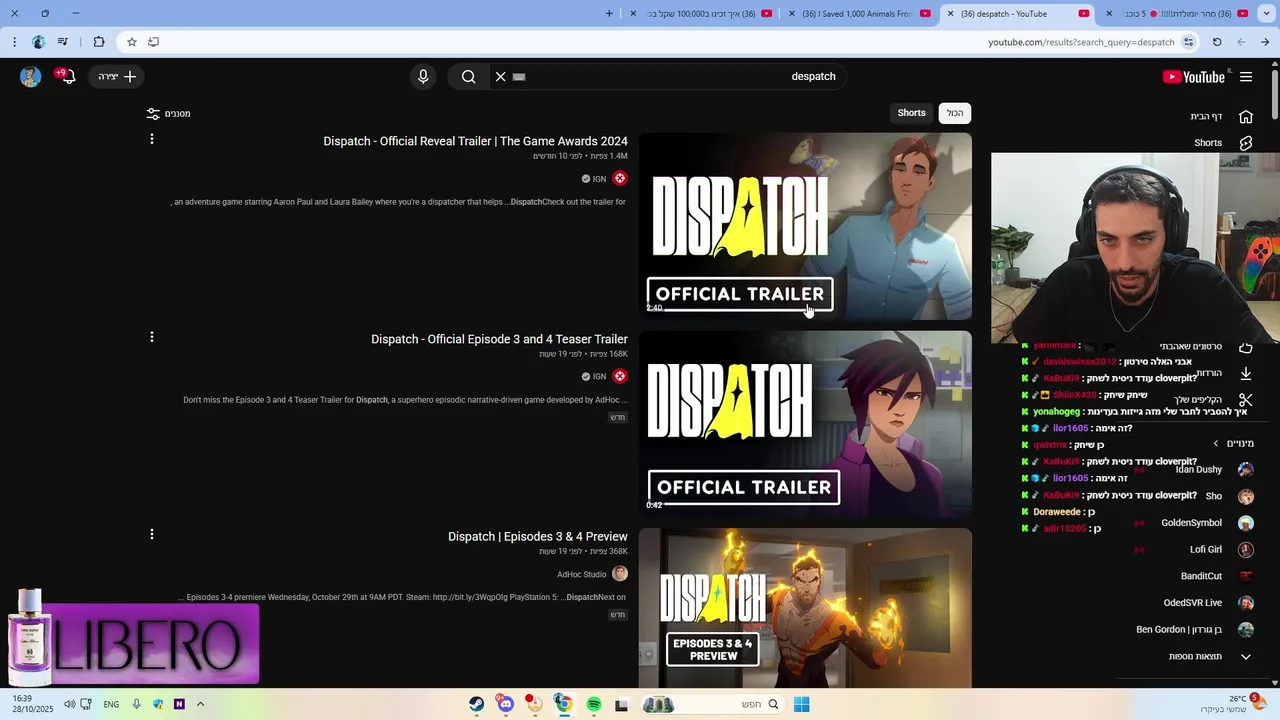Open GoldenSymbol subscription
Image resolution: width=1280 pixels, height=720 pixels.
pyautogui.click(x=1206, y=523)
